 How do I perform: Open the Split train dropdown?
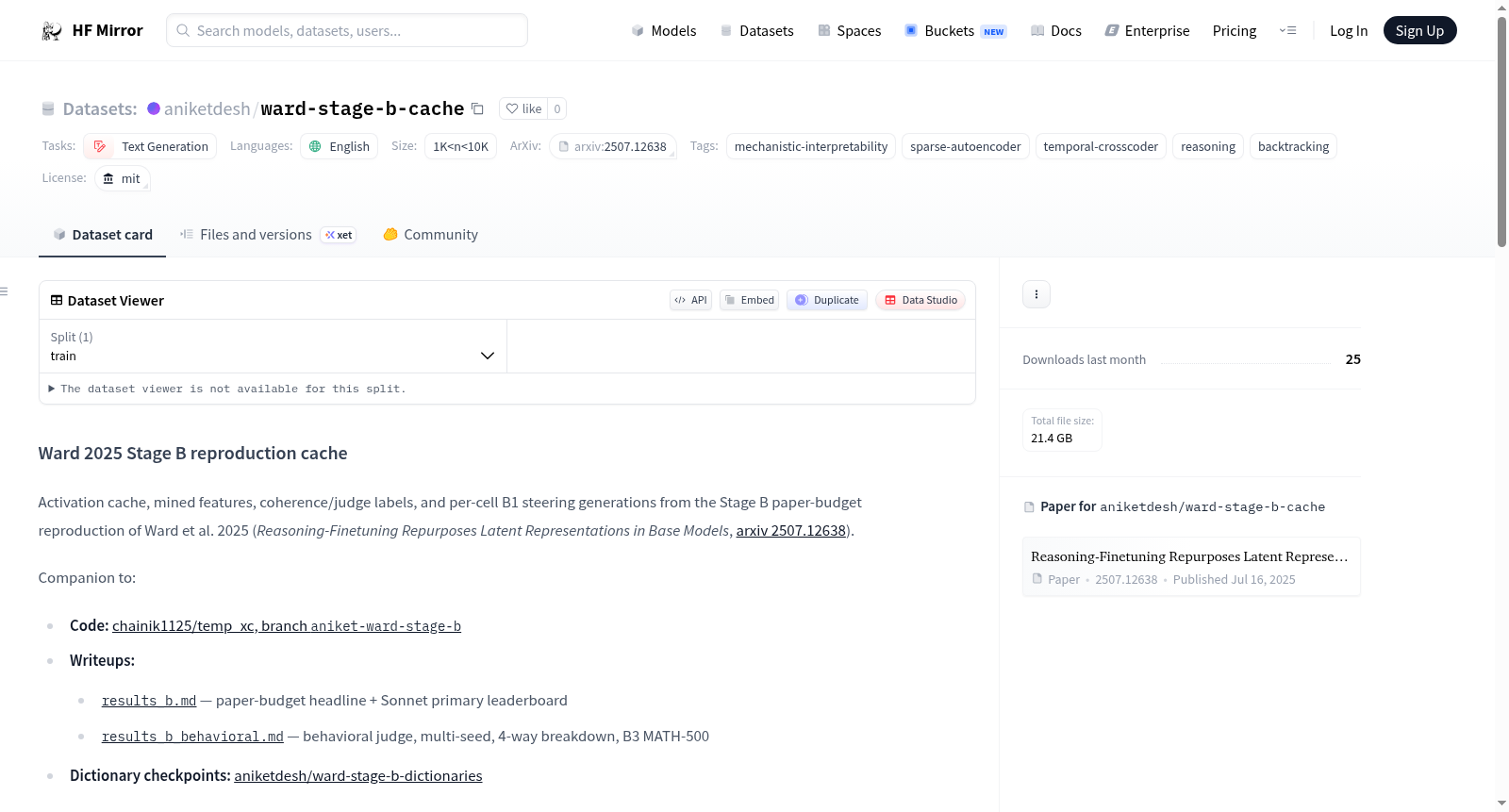pyautogui.click(x=273, y=346)
